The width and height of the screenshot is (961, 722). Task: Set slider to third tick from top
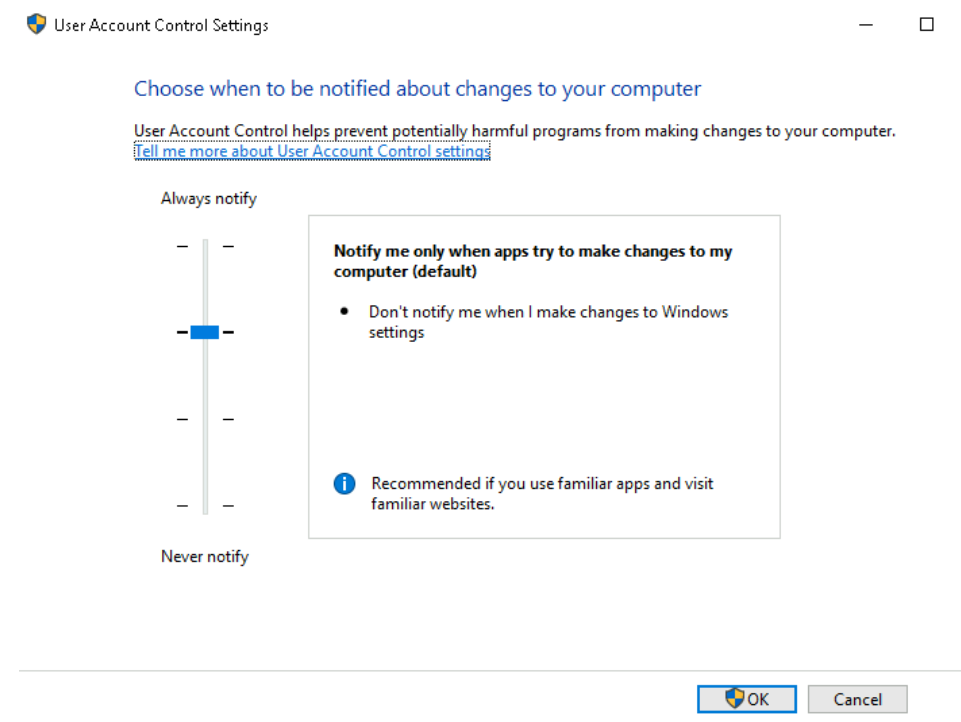(x=205, y=420)
